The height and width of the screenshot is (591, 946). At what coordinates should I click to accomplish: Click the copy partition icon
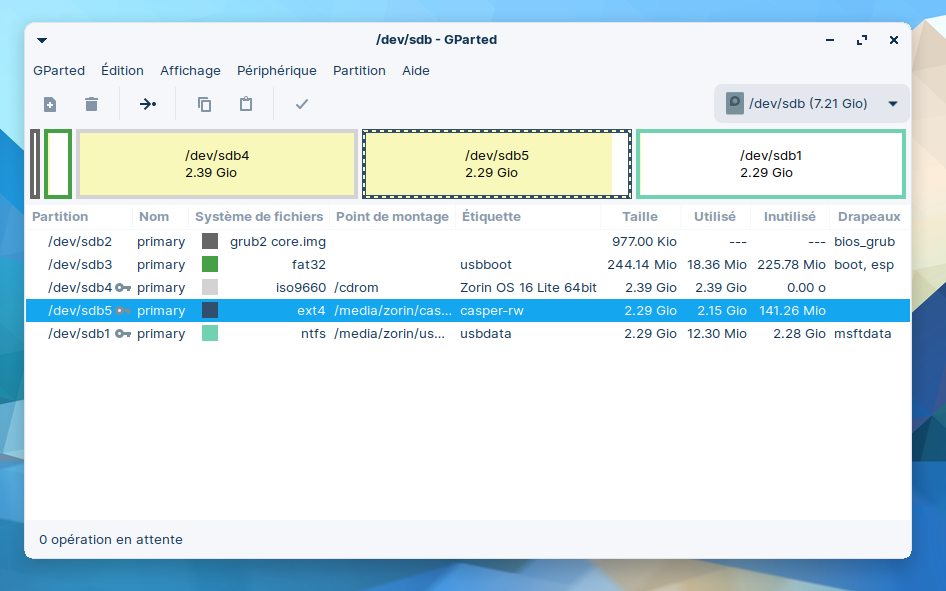[205, 104]
